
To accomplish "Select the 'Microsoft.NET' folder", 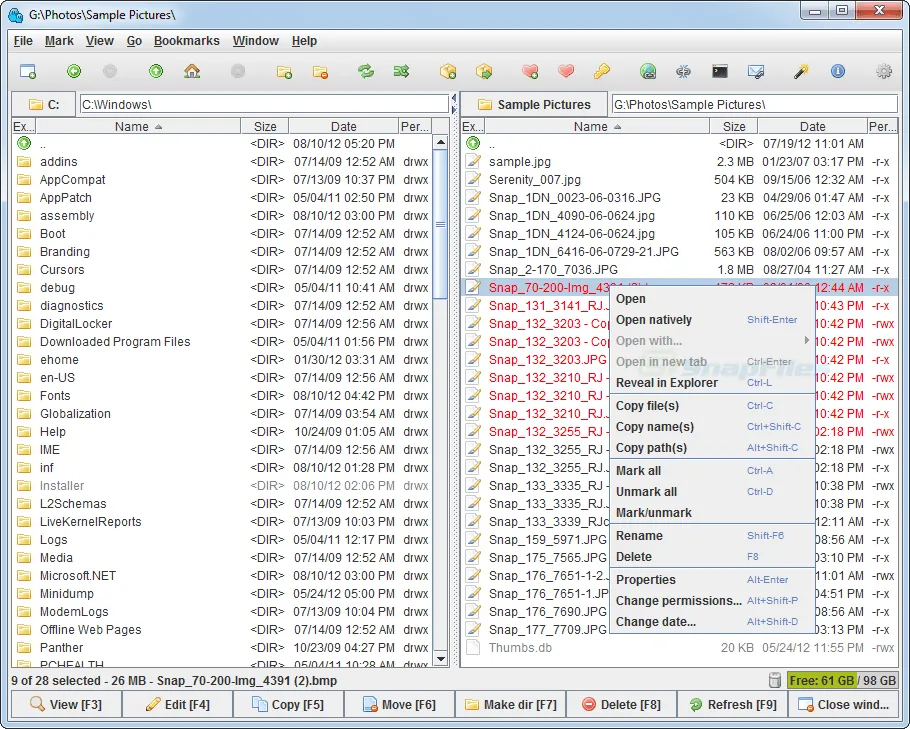I will 222,575.
